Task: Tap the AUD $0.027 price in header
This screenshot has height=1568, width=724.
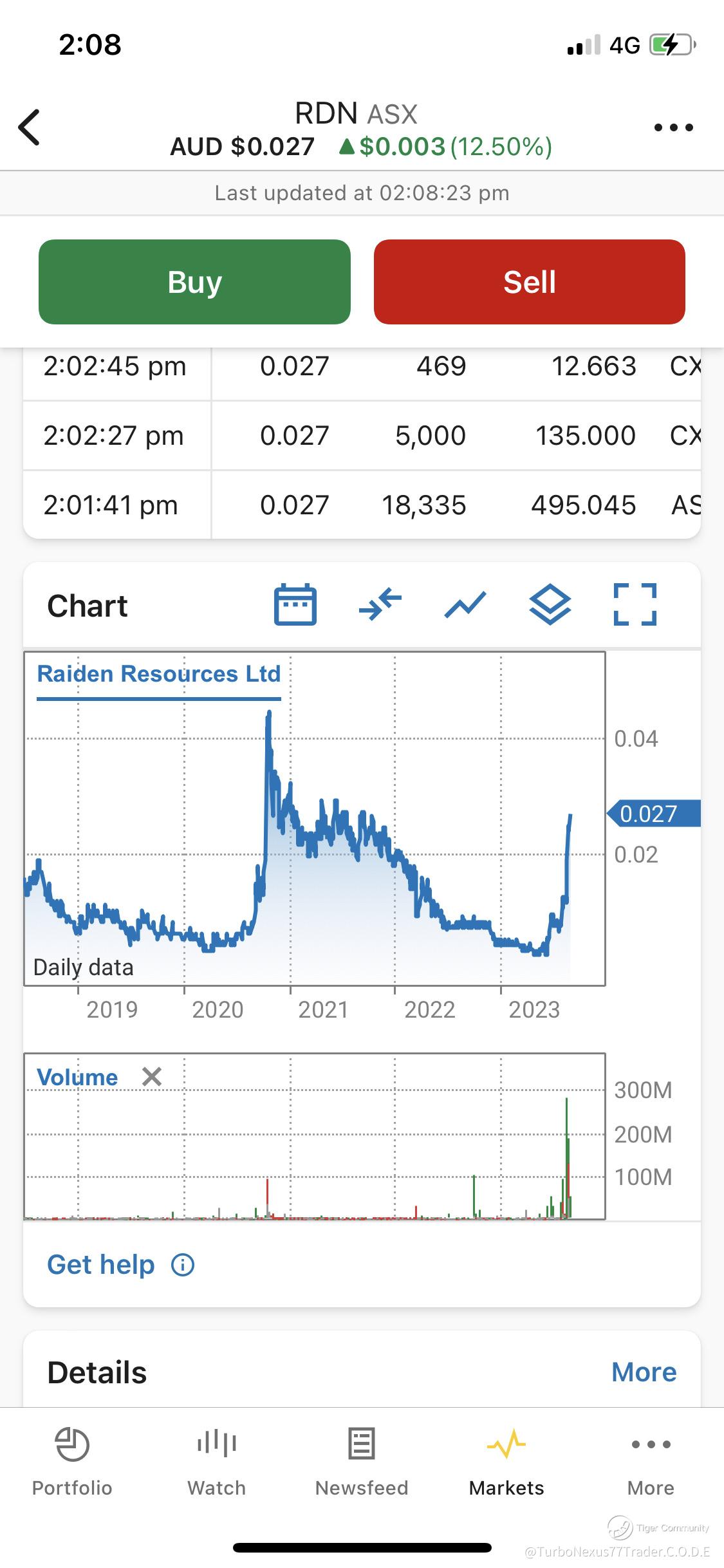Action: tap(242, 147)
